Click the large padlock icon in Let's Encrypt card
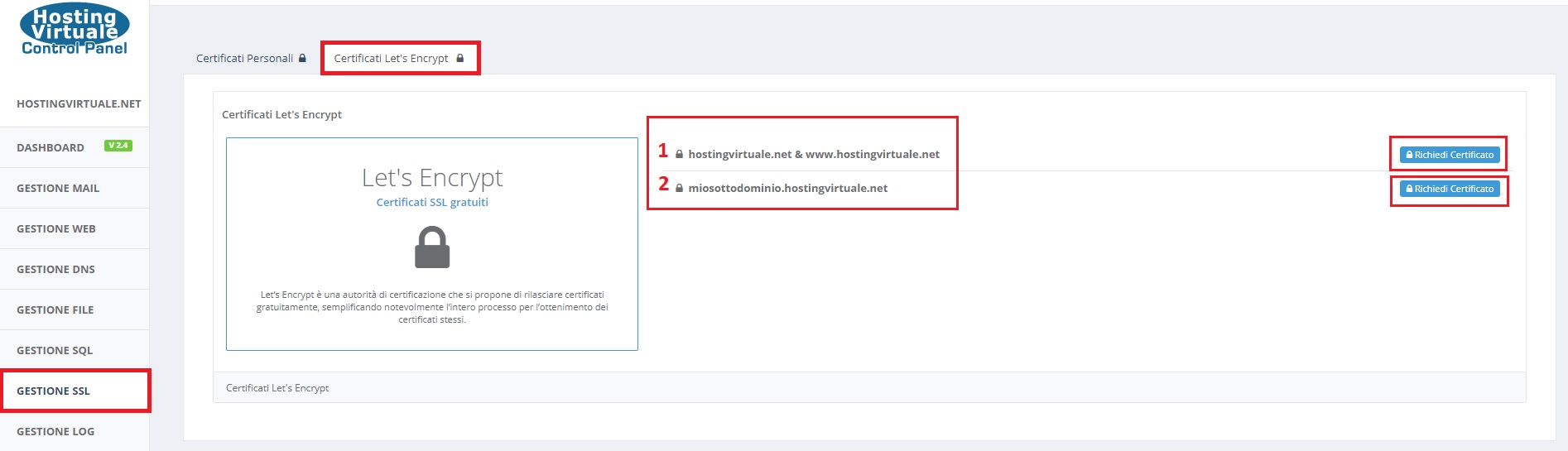The image size is (1568, 451). click(x=432, y=248)
